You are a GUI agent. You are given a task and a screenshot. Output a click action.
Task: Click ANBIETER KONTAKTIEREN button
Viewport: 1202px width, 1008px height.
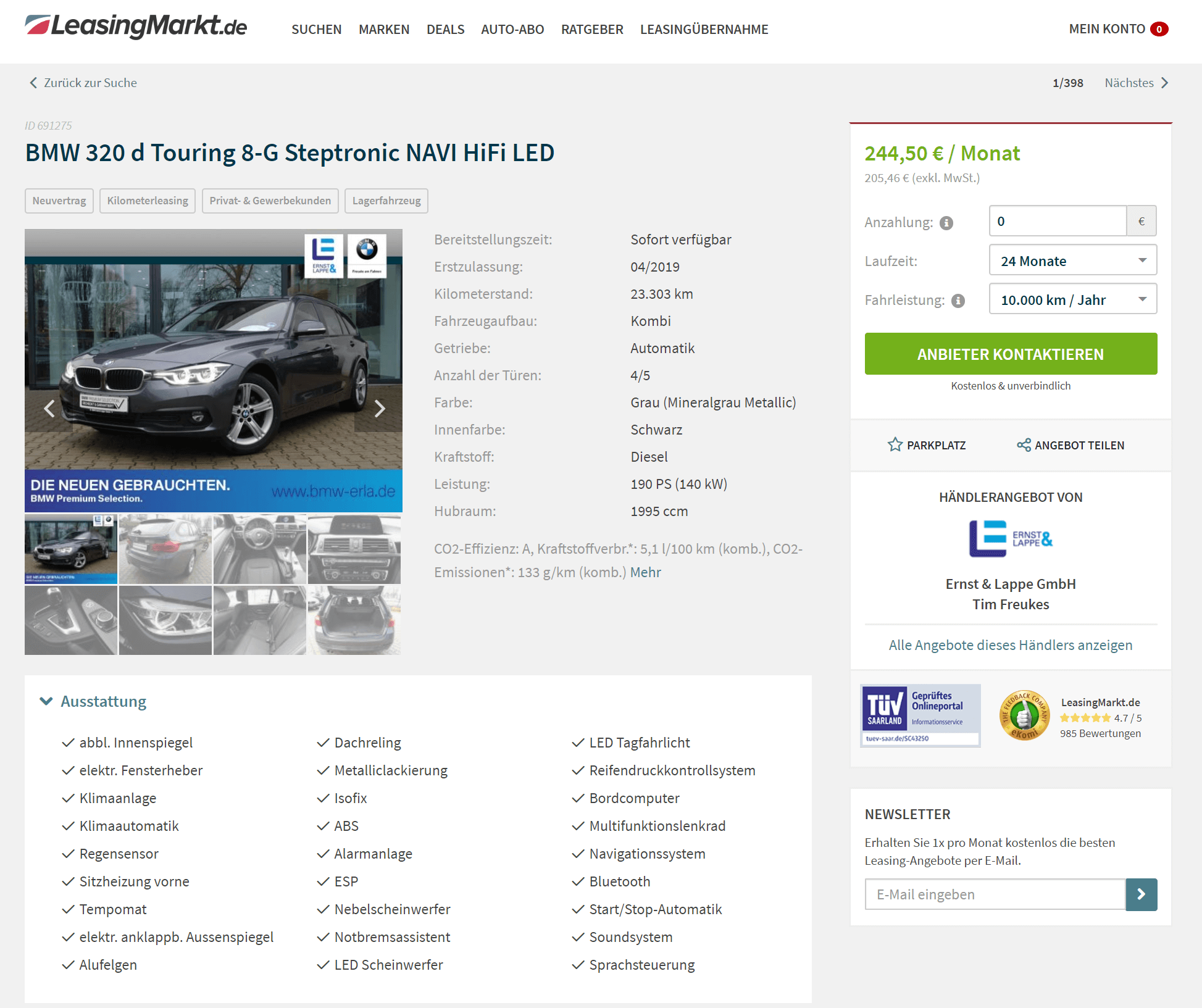click(x=1011, y=354)
